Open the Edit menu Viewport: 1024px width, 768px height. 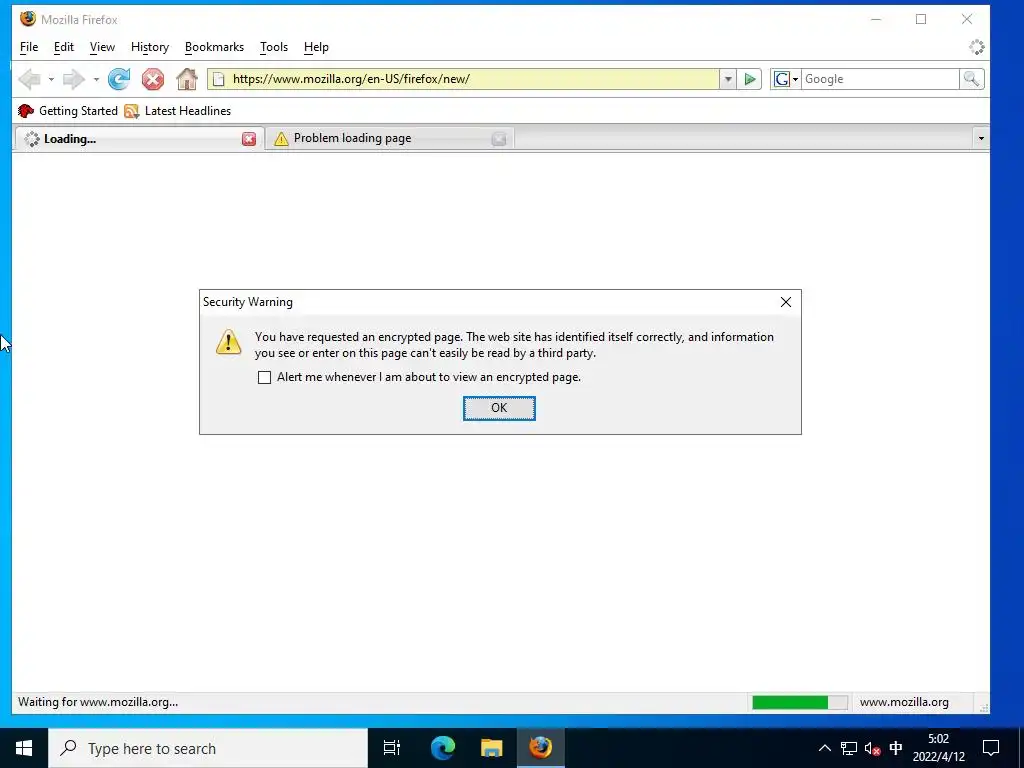[x=63, y=47]
